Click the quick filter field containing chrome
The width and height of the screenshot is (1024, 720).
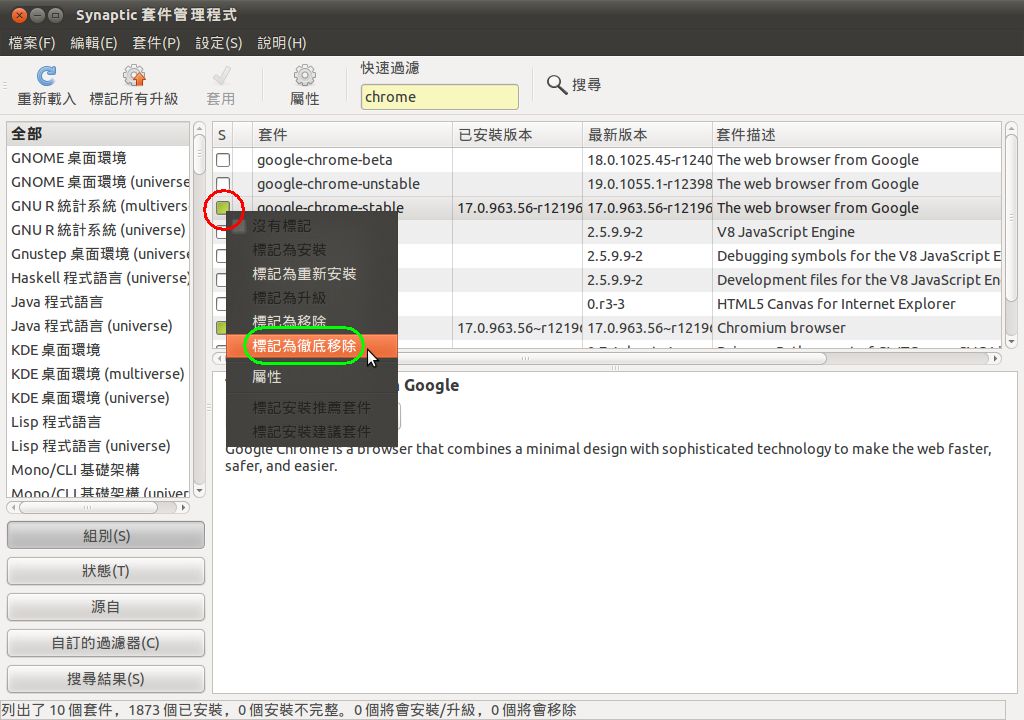439,97
